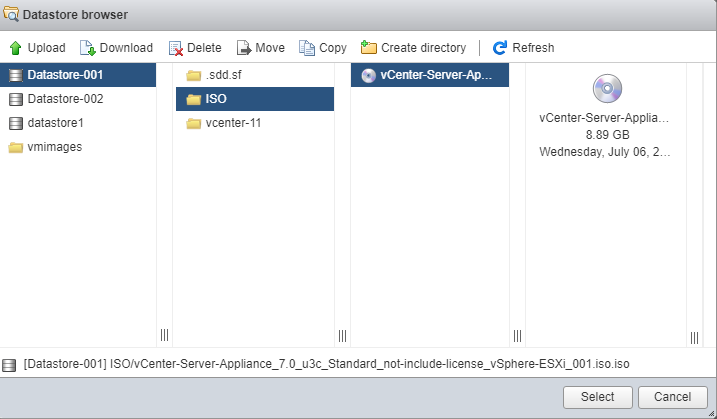The width and height of the screenshot is (717, 419).
Task: Click resize handle after details pane
Action: 695,338
